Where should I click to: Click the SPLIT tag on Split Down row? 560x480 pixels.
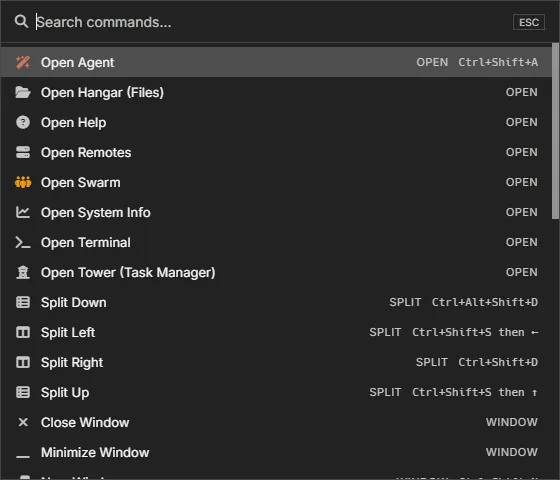(405, 302)
